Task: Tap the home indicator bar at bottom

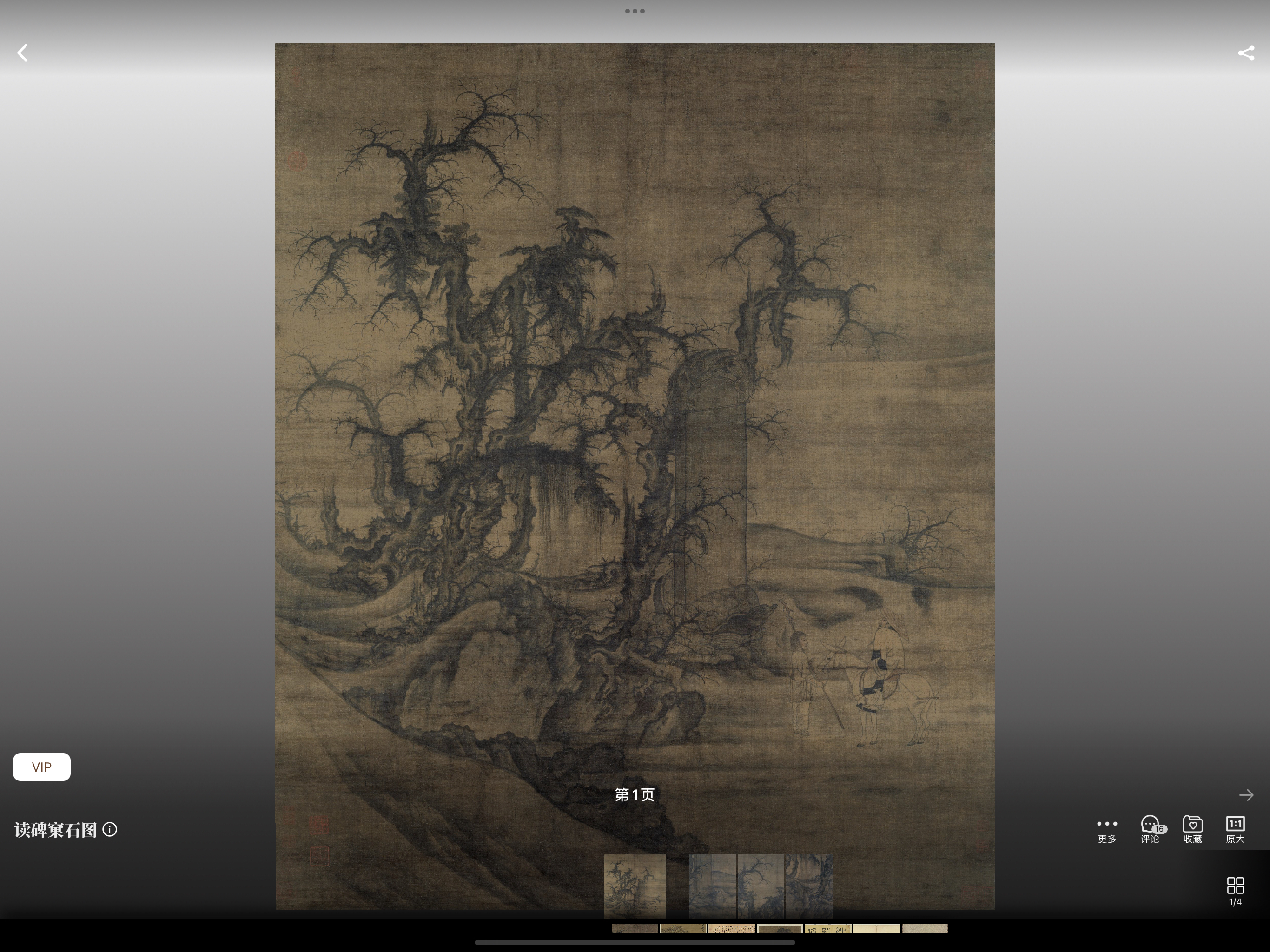Action: [635, 942]
